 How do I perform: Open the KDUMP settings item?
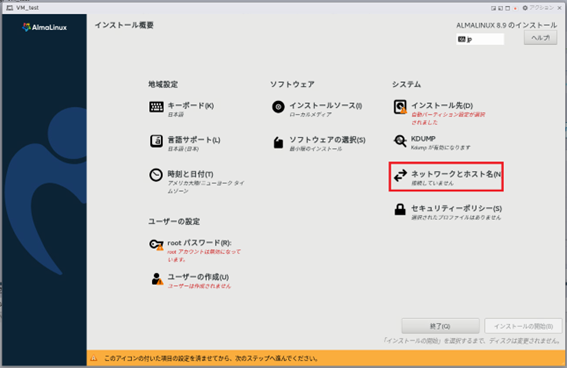(x=432, y=142)
